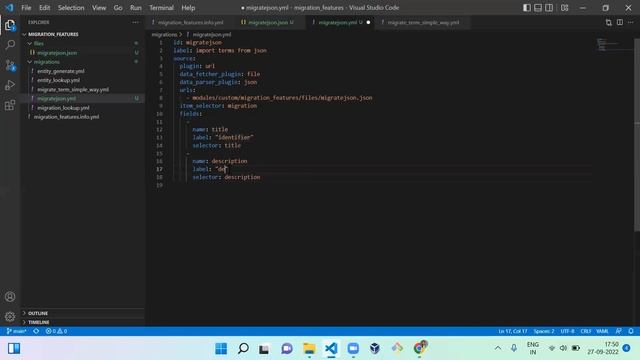Show hidden system tray icons chevron
640x360 pixels.
498,348
